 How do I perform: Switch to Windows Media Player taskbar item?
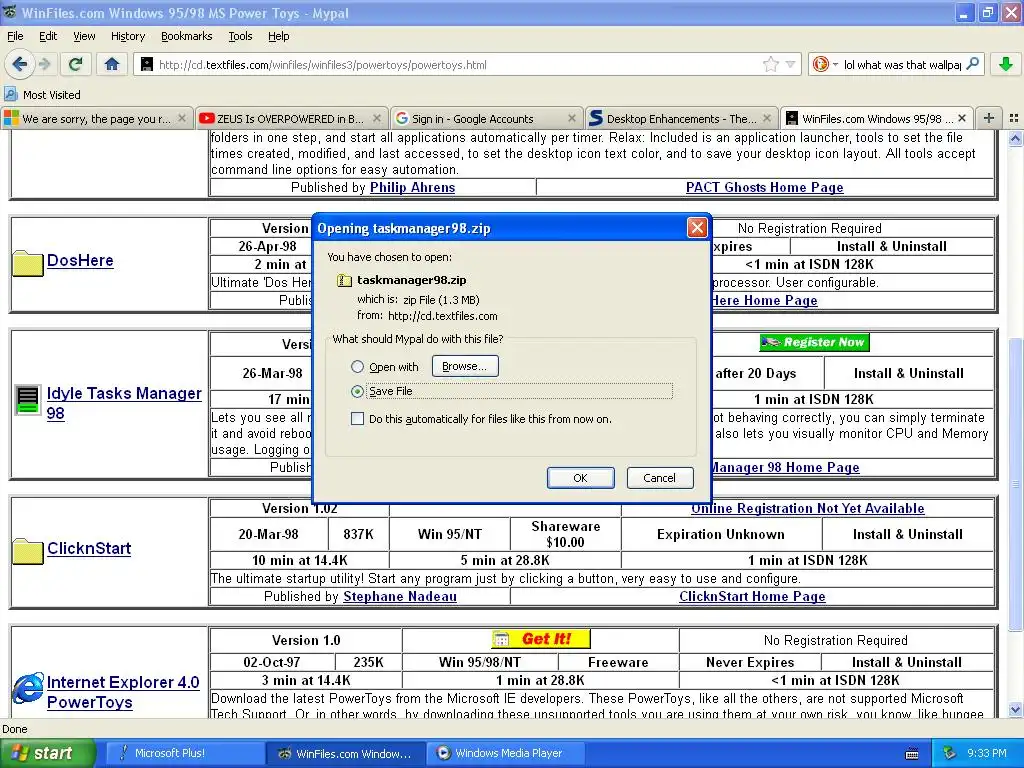tap(506, 753)
